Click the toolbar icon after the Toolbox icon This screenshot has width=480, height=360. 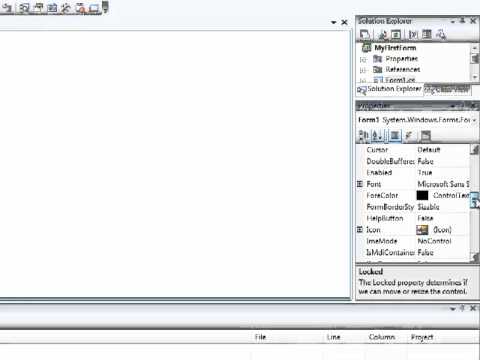[80, 7]
